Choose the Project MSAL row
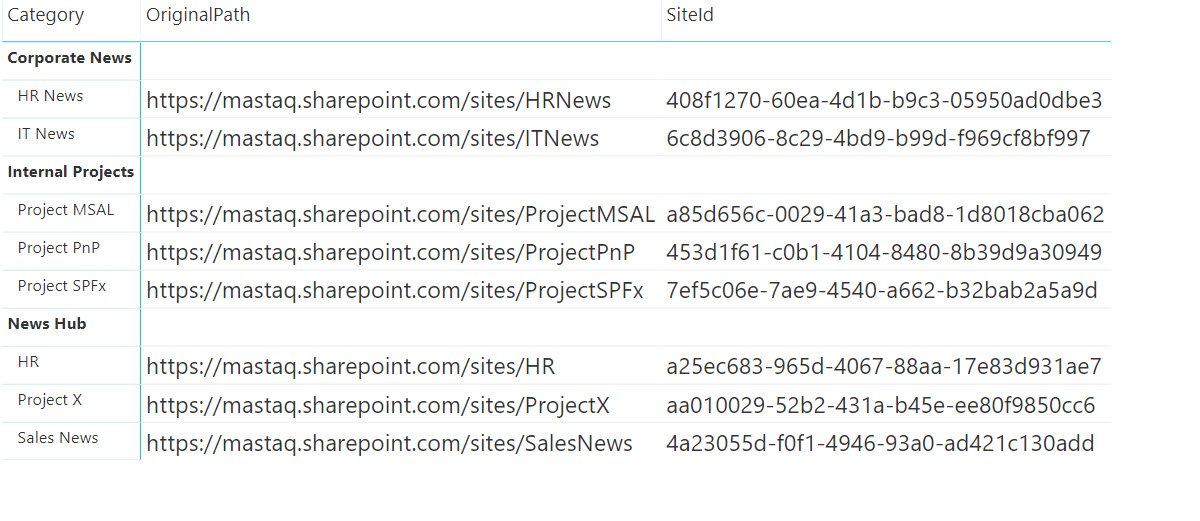 point(66,210)
